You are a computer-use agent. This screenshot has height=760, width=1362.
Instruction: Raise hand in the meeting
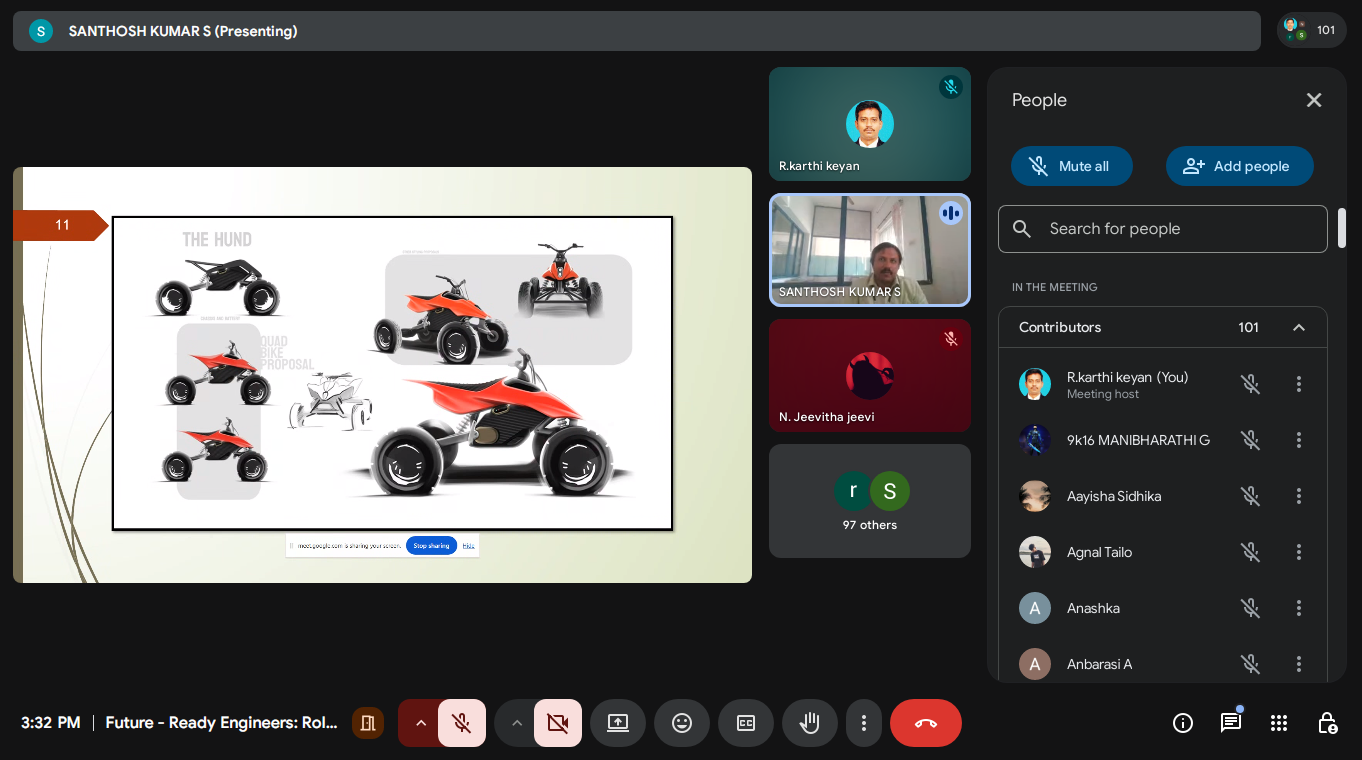pos(810,723)
